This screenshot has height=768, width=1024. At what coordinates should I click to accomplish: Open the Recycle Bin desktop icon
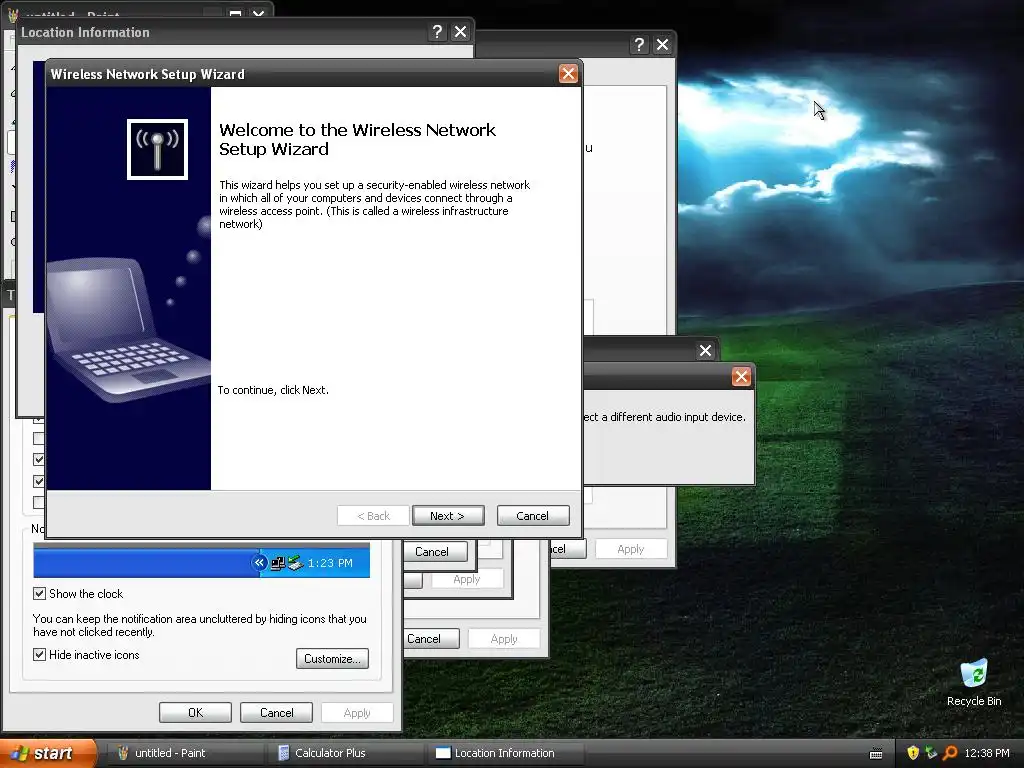pyautogui.click(x=974, y=682)
